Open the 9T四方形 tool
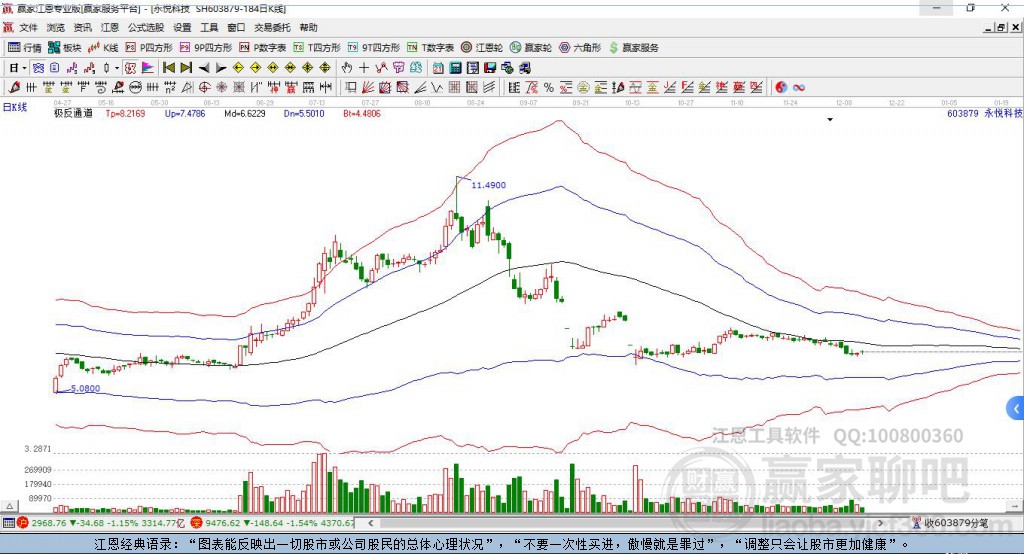Screen dimensions: 1024x554 tap(374, 48)
